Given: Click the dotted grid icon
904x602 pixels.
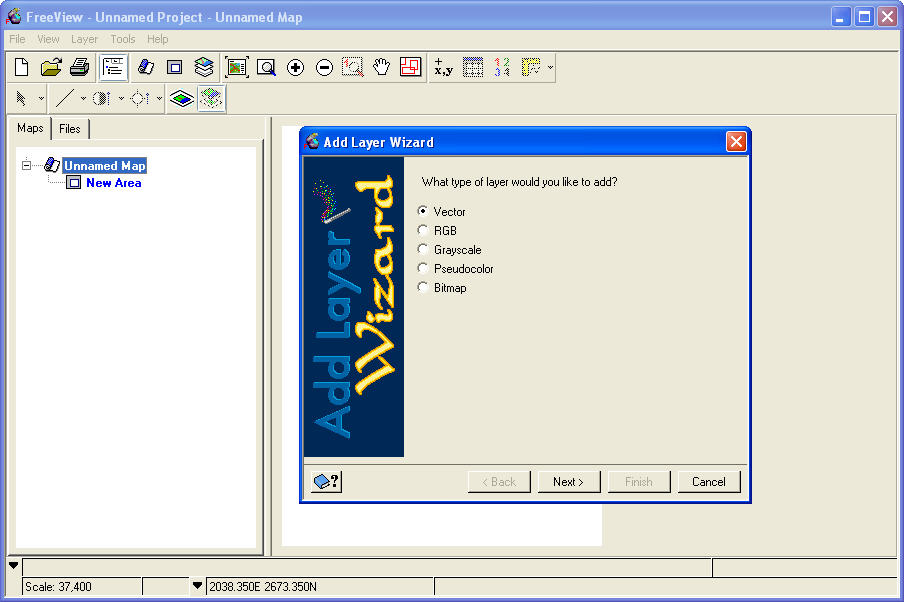Looking at the screenshot, I should [473, 67].
